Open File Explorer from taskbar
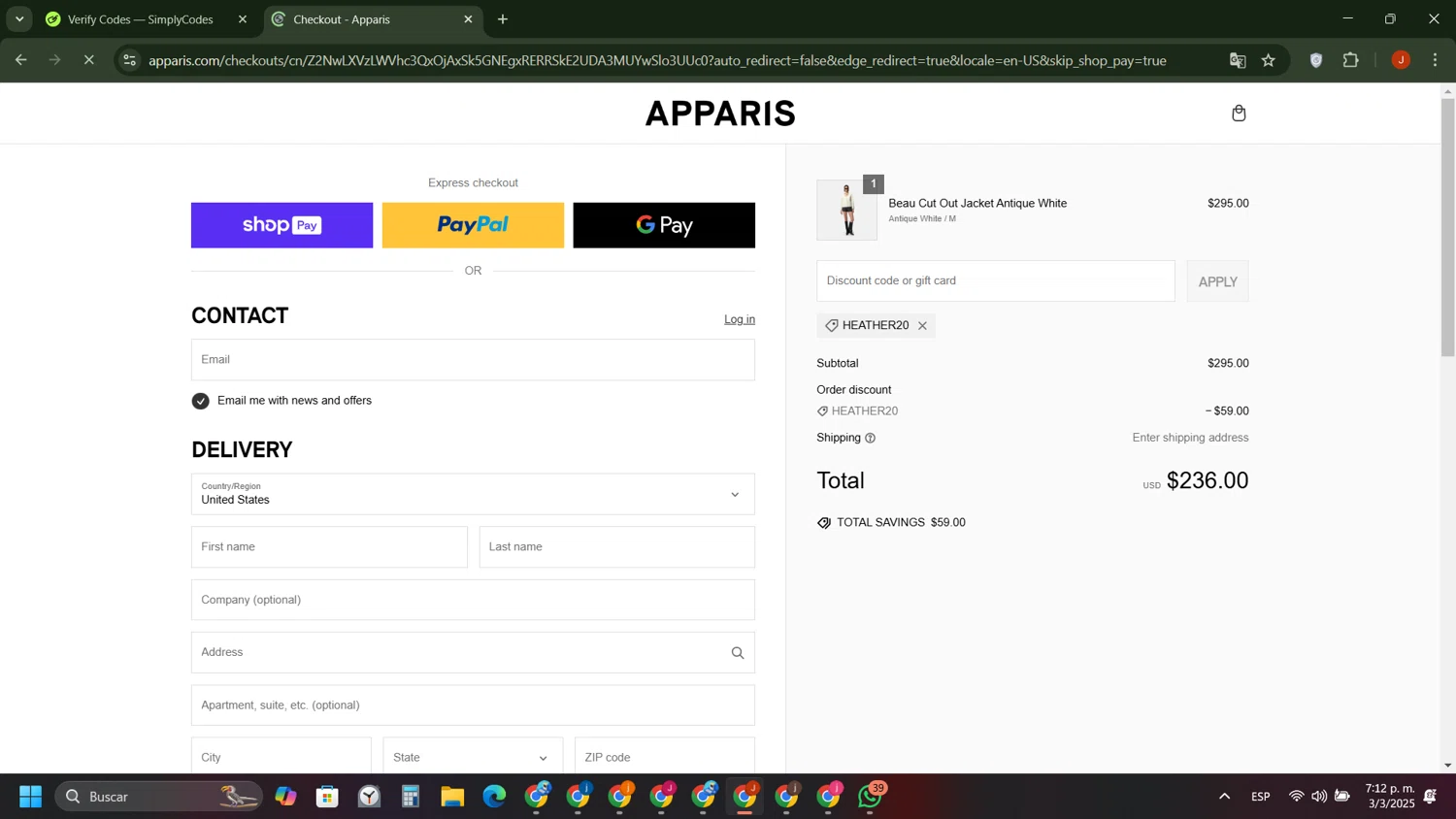This screenshot has width=1456, height=819. coord(452,797)
